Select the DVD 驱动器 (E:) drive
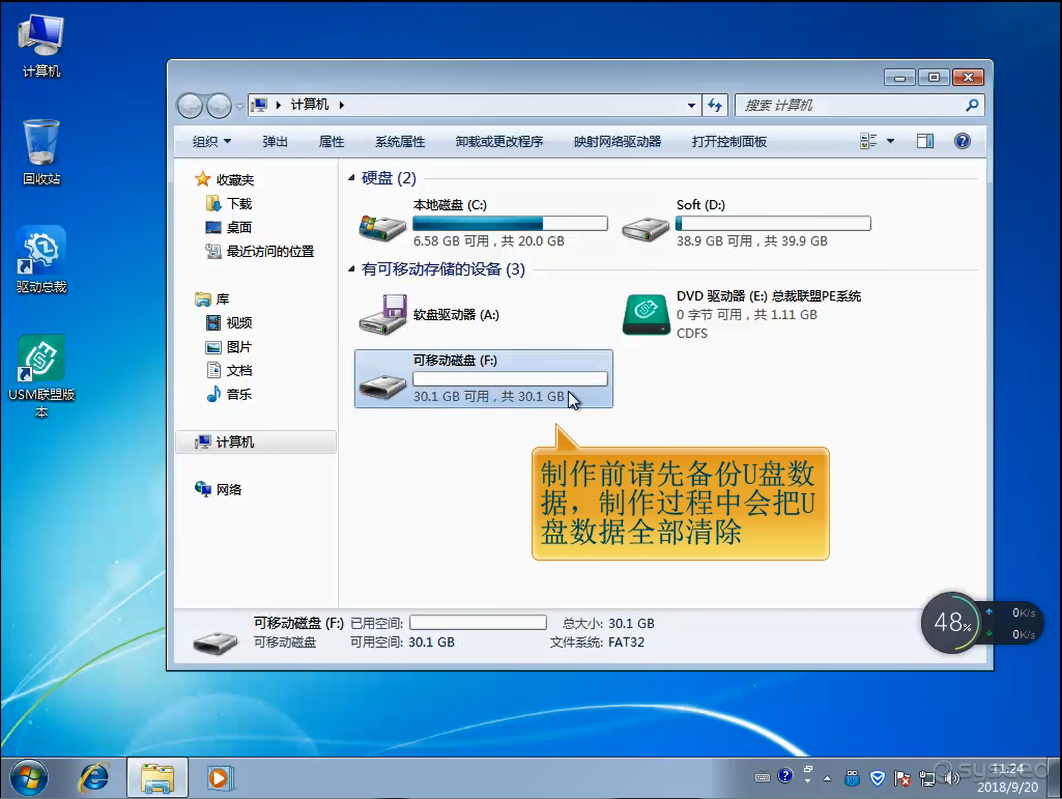1062x799 pixels. click(745, 315)
